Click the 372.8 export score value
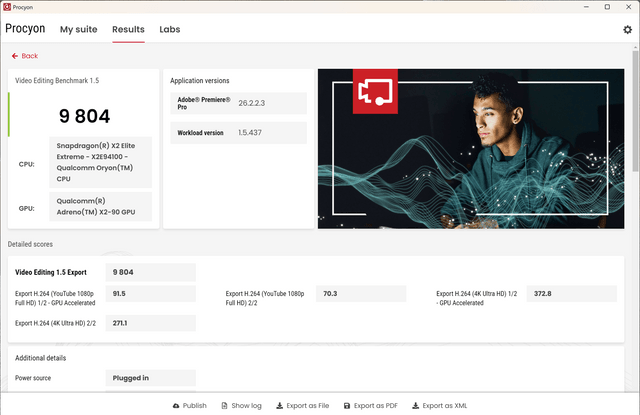640x415 pixels. tap(571, 294)
